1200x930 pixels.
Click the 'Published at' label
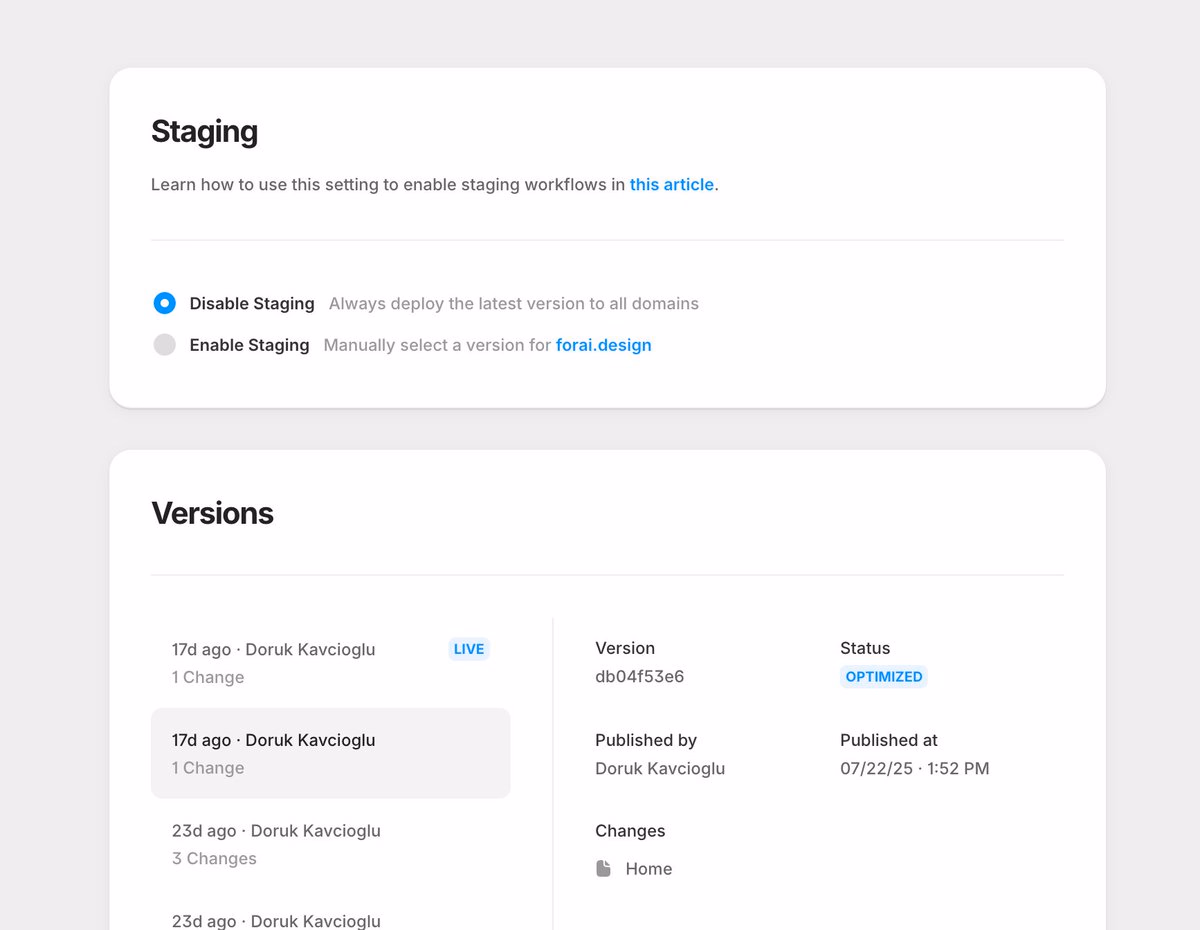point(889,740)
